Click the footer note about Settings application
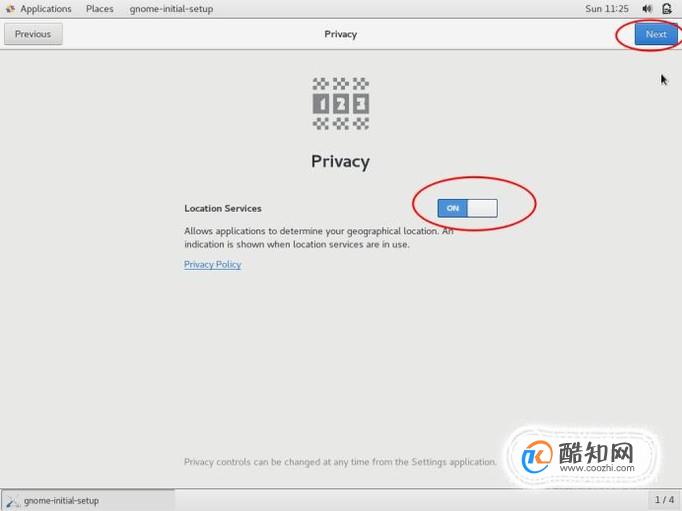682x511 pixels. tap(340, 462)
